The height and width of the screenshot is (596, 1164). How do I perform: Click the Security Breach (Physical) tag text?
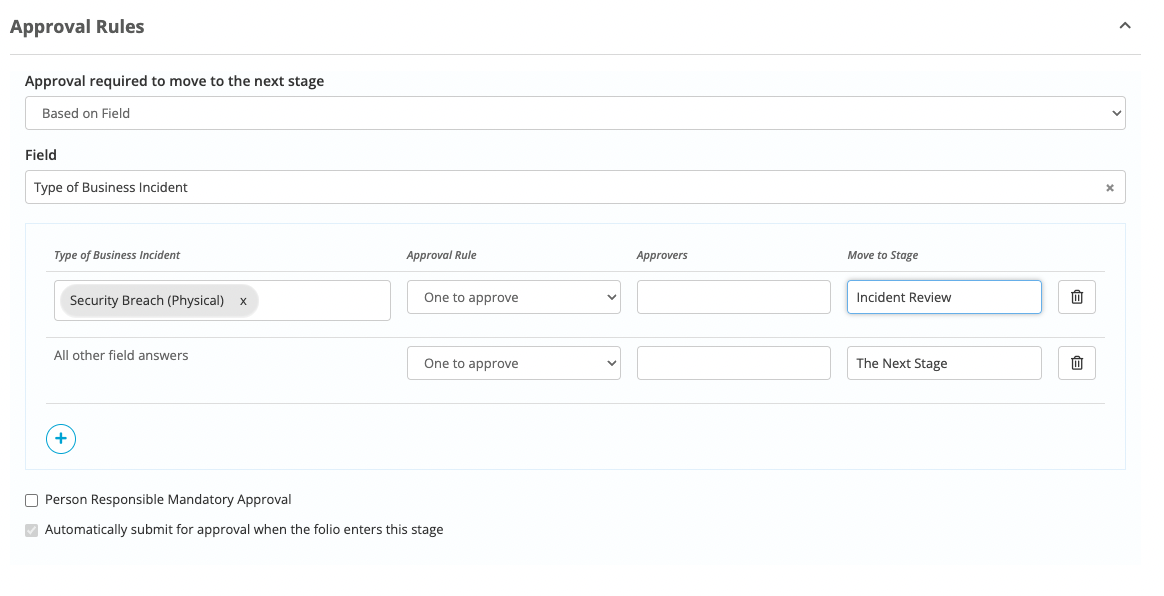147,301
